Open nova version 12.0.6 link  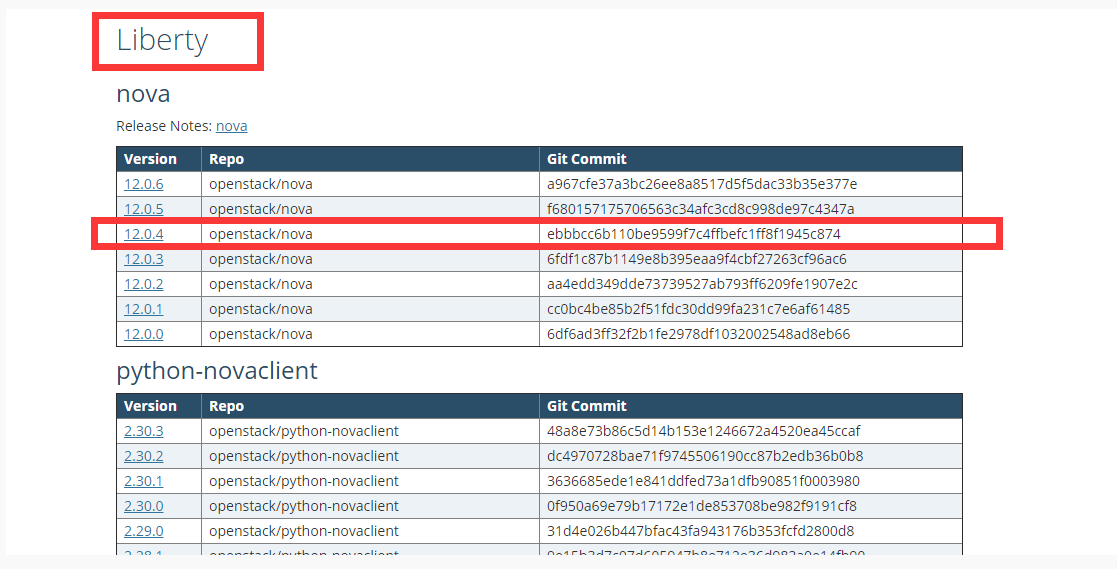[143, 184]
